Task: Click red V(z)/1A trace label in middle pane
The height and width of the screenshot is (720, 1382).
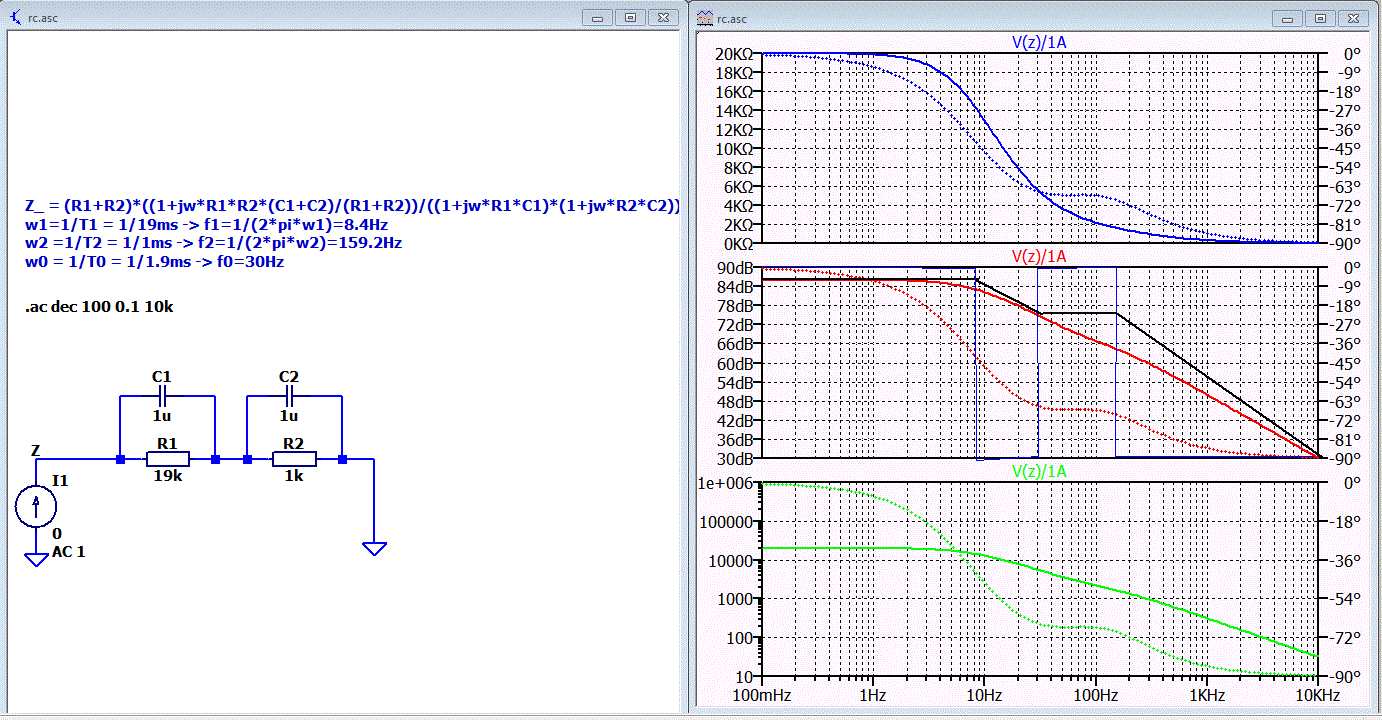Action: 1041,256
